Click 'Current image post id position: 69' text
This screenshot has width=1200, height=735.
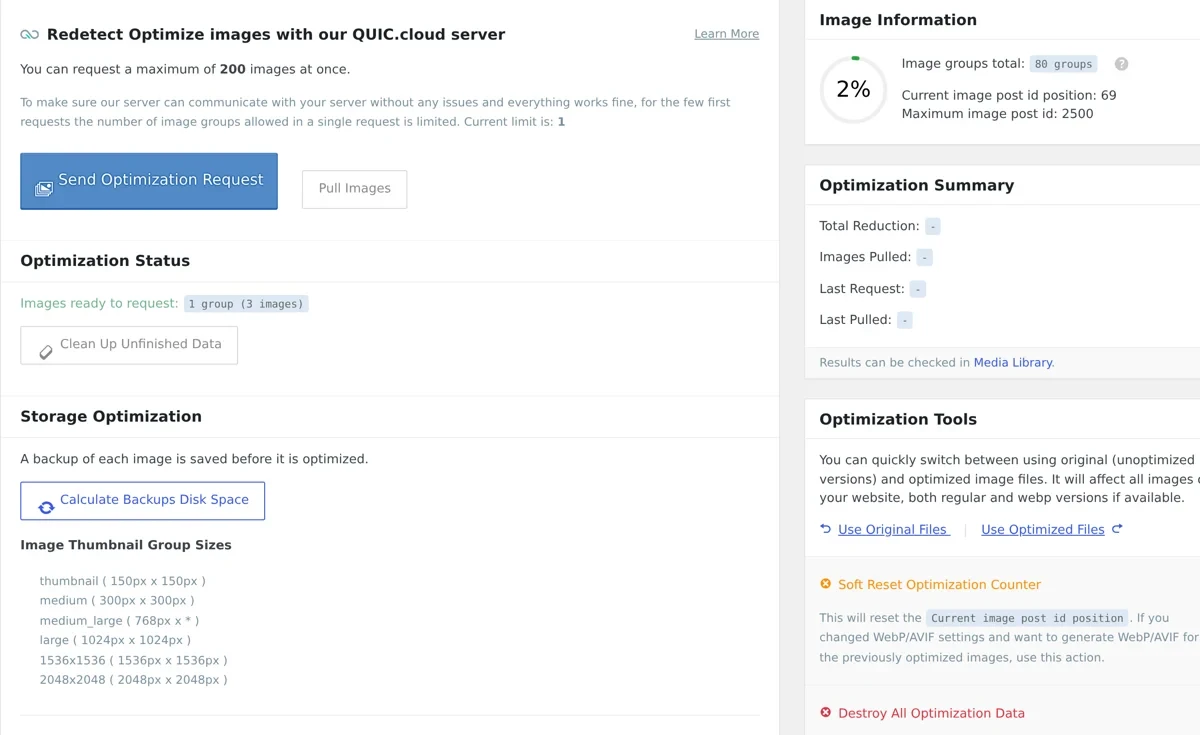tap(1009, 96)
